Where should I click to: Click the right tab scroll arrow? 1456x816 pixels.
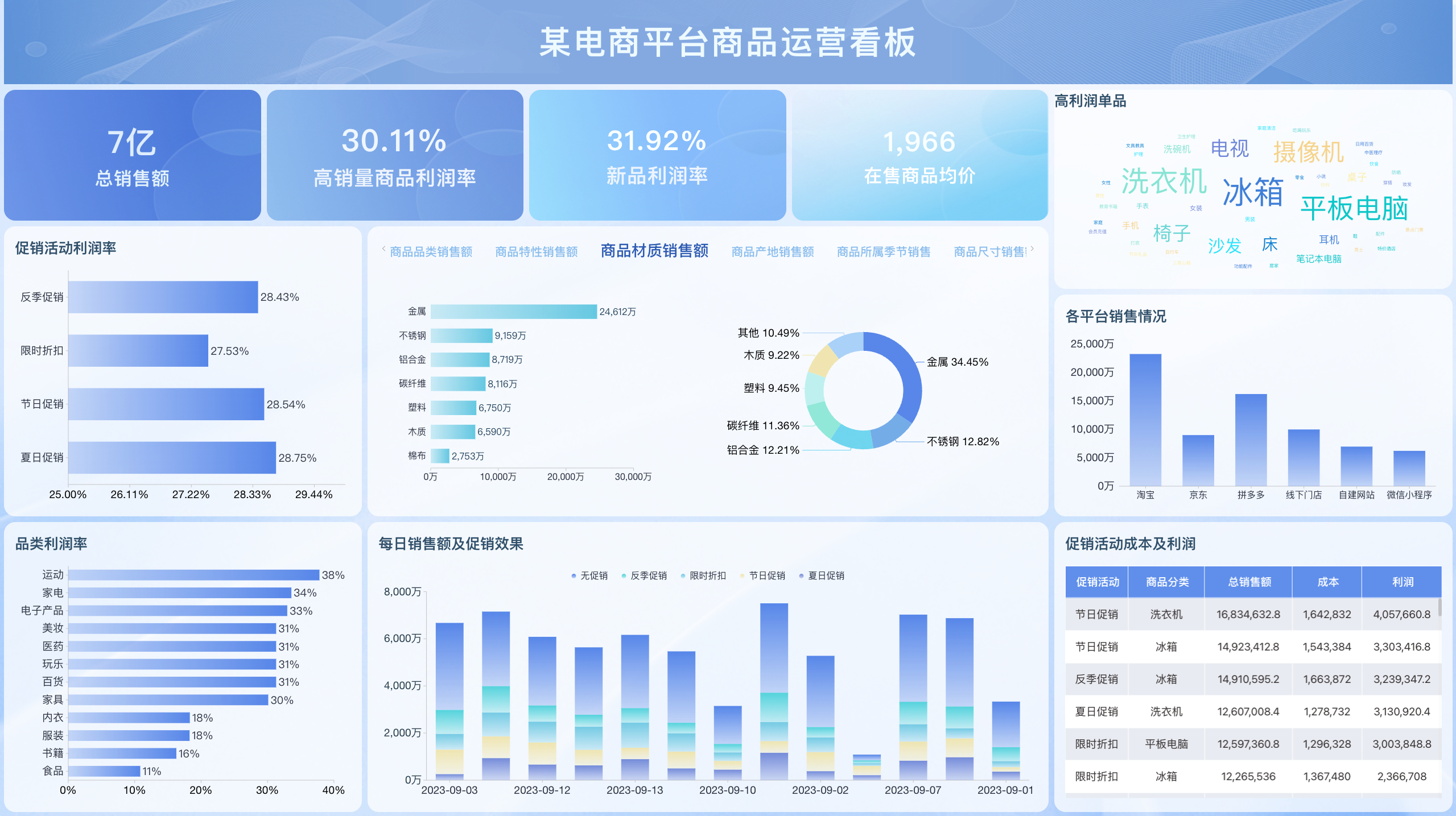1032,248
